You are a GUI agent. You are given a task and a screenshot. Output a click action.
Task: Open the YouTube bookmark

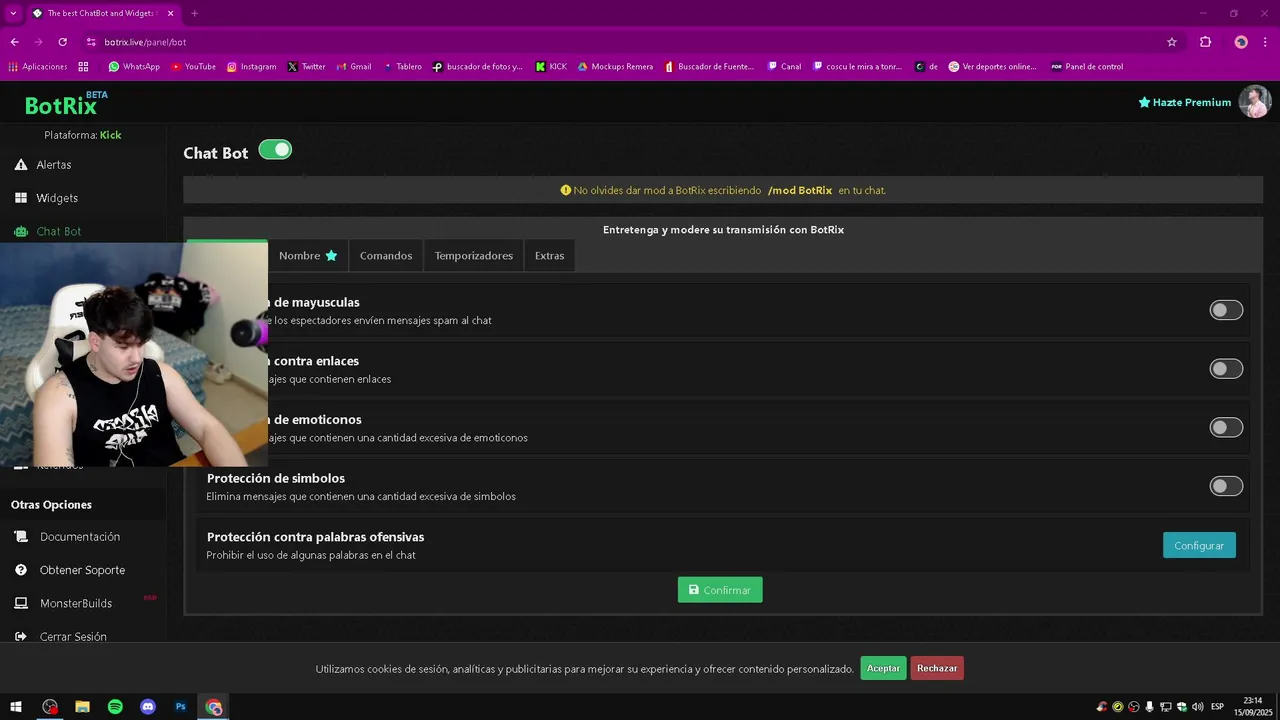pos(193,67)
